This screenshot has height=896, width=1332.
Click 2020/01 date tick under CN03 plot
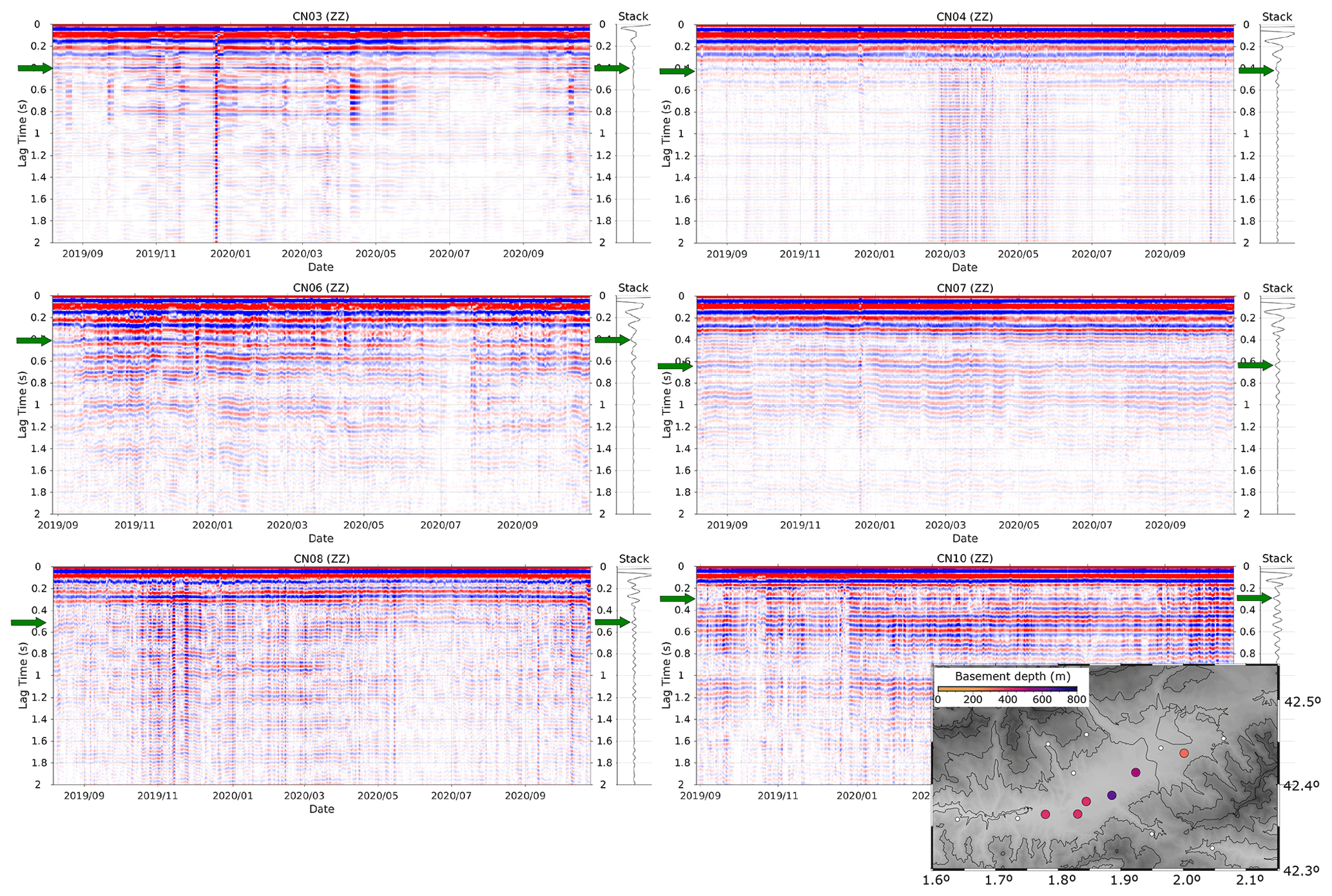point(231,254)
